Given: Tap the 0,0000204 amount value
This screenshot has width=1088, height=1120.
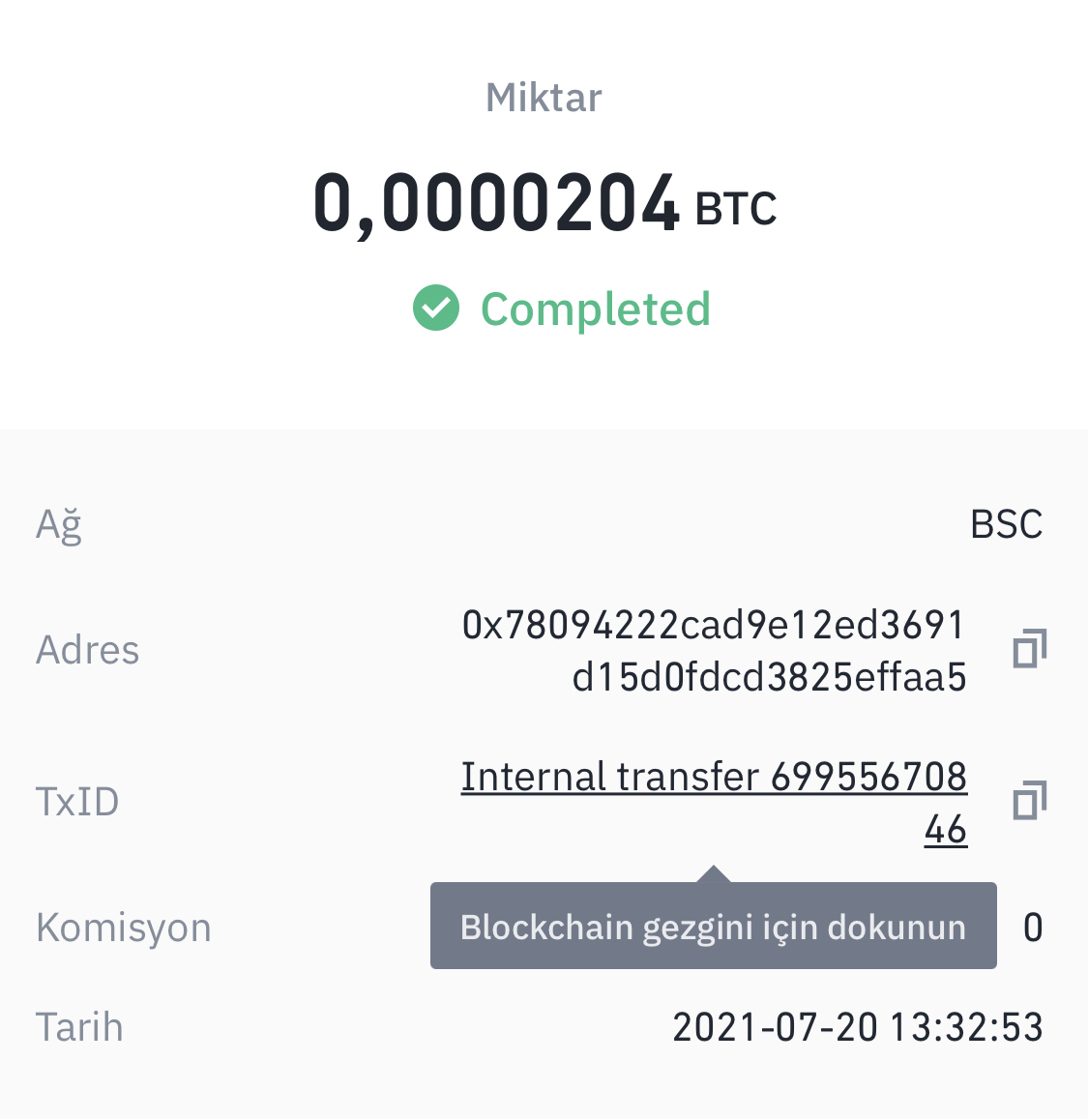Looking at the screenshot, I should pyautogui.click(x=496, y=203).
